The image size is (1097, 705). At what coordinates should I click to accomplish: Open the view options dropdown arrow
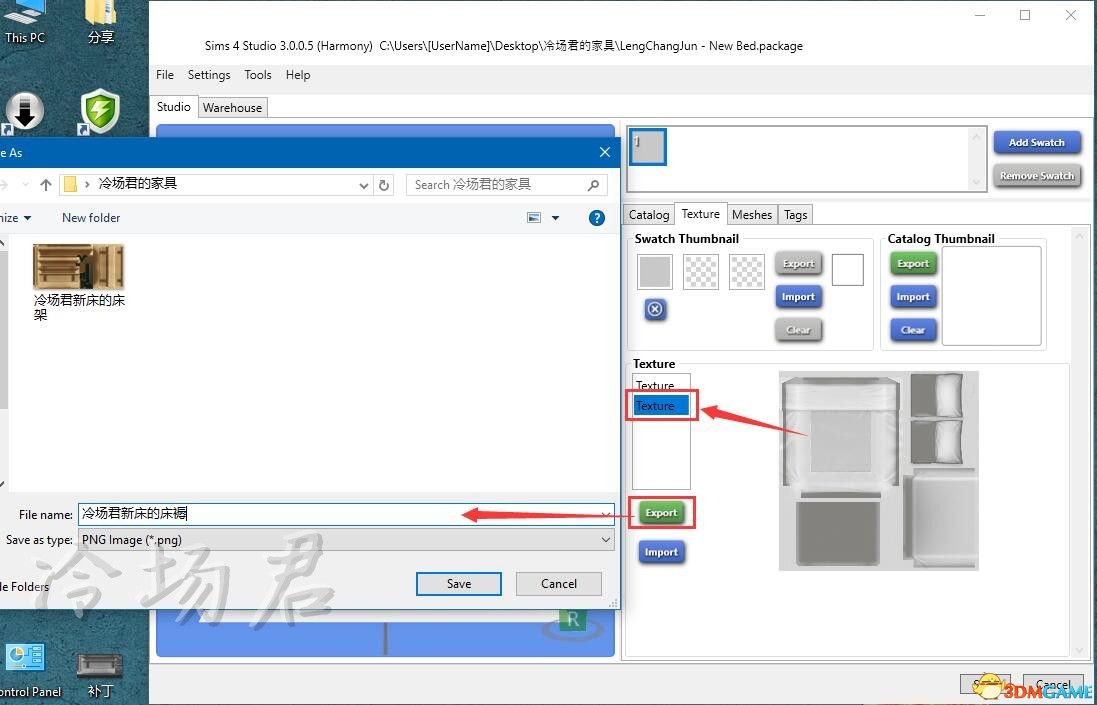(x=555, y=218)
